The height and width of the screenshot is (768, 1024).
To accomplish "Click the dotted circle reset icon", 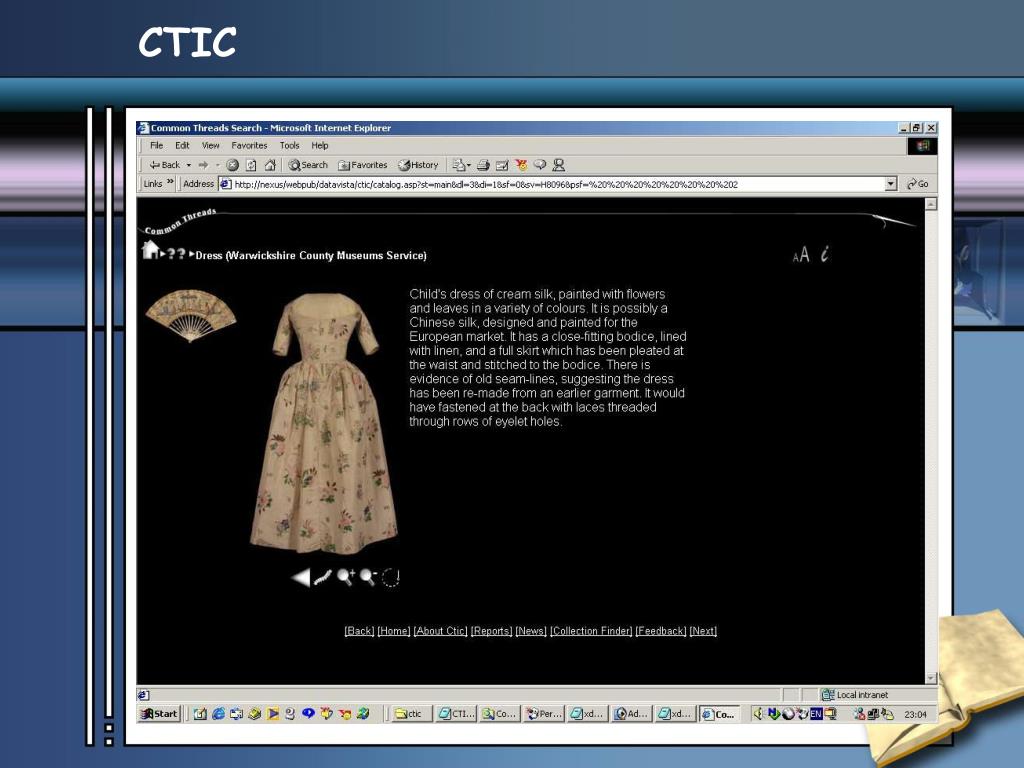I will point(391,577).
